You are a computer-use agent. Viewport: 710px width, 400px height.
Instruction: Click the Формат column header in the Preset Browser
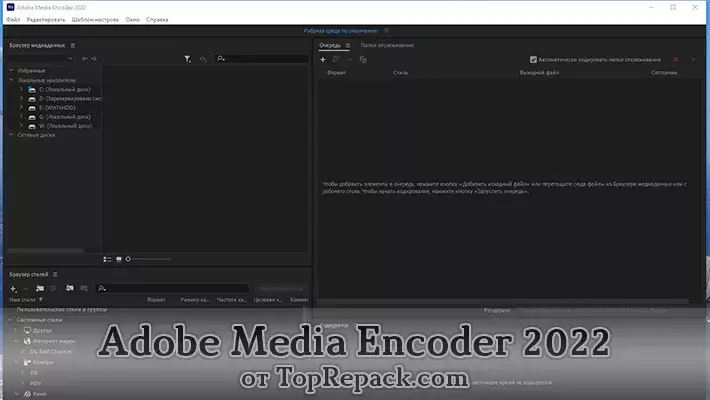[x=156, y=299]
